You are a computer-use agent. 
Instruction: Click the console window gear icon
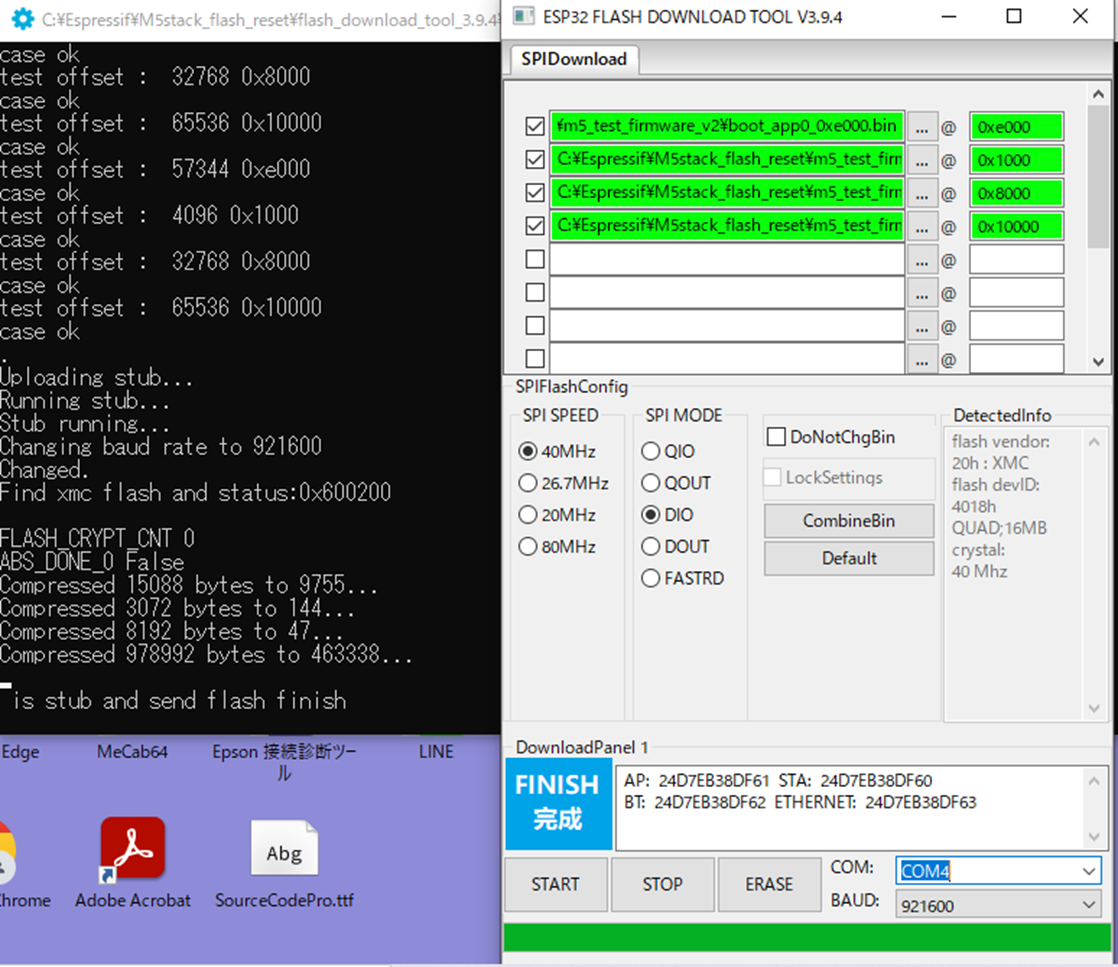(x=22, y=19)
